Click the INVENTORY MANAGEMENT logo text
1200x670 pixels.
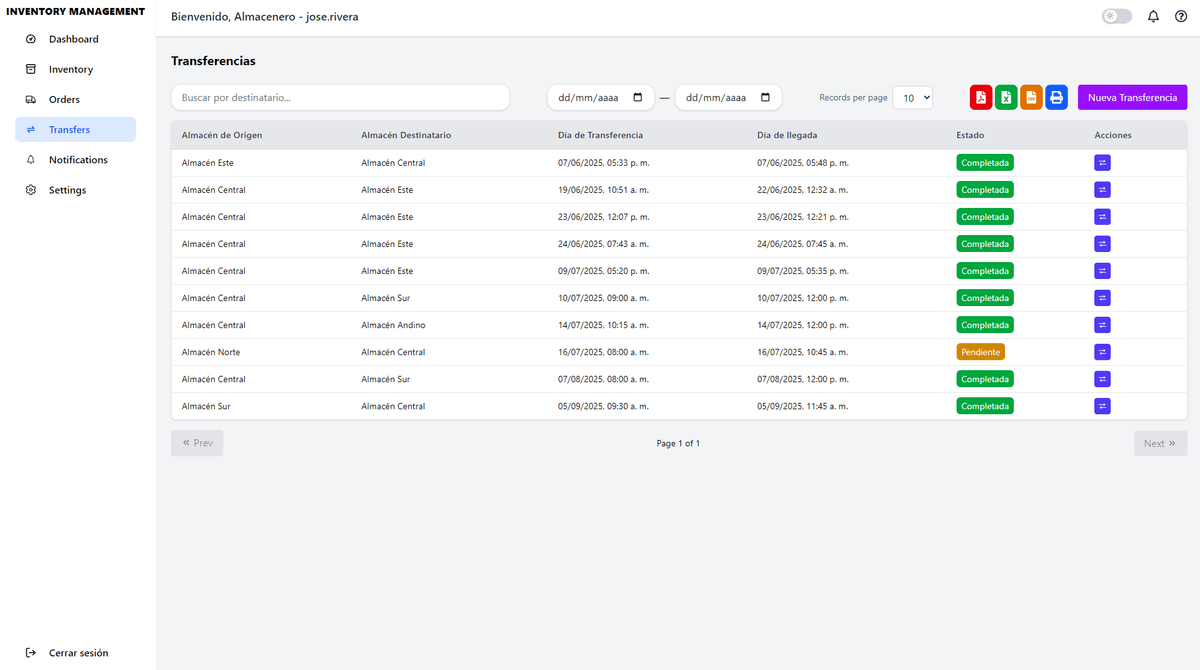76,11
